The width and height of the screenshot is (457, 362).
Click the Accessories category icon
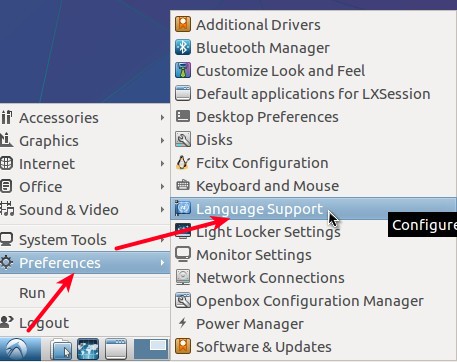pos(6,117)
